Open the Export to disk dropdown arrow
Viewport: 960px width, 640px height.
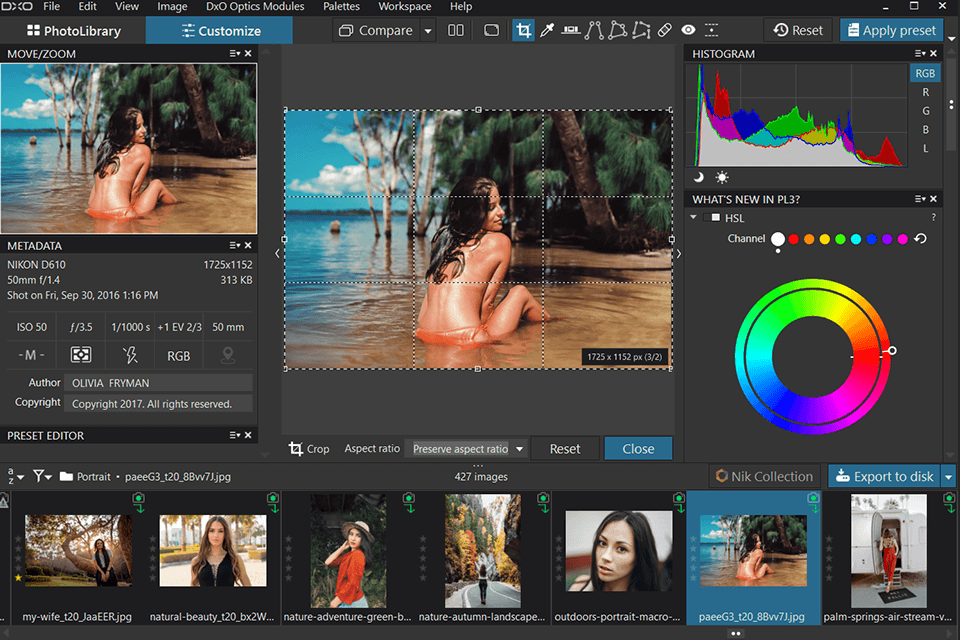pyautogui.click(x=948, y=476)
